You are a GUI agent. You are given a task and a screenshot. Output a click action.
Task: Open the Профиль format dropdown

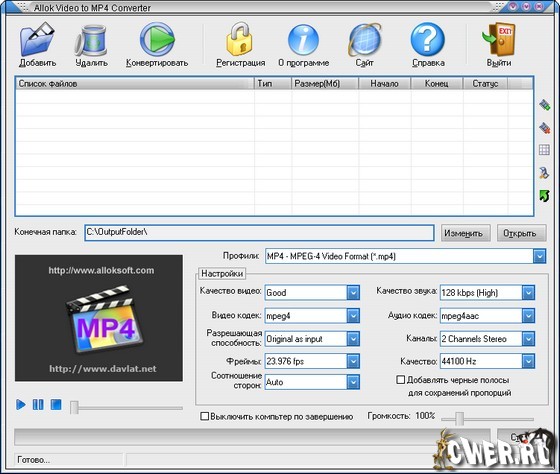tap(540, 256)
